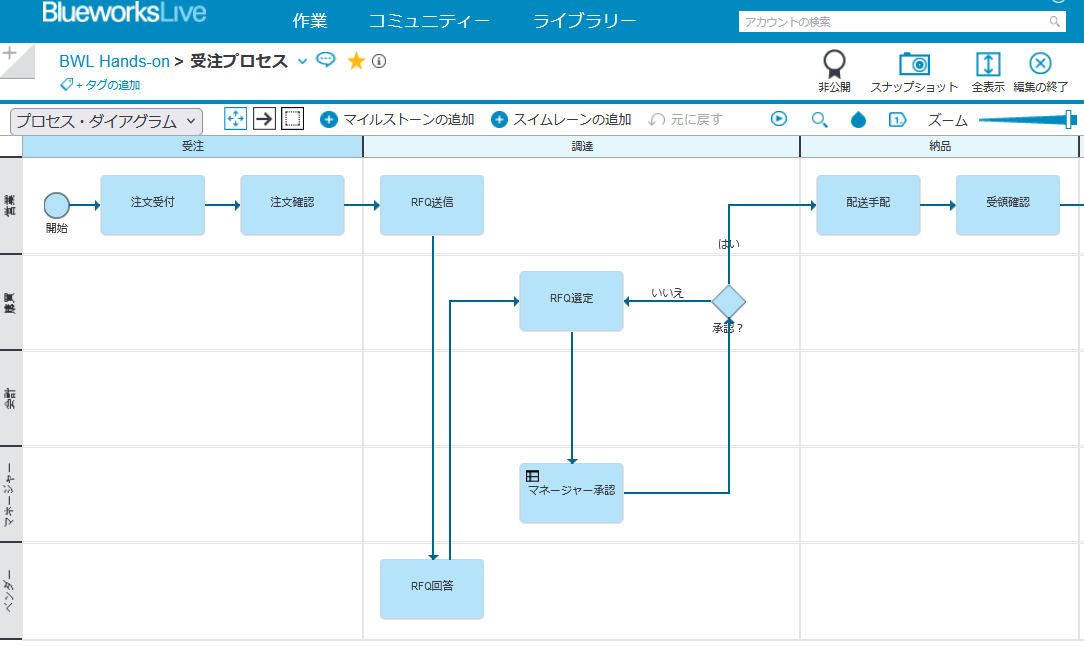This screenshot has height=647, width=1084.
Task: Activate the rectangle selection tool
Action: pos(290,119)
